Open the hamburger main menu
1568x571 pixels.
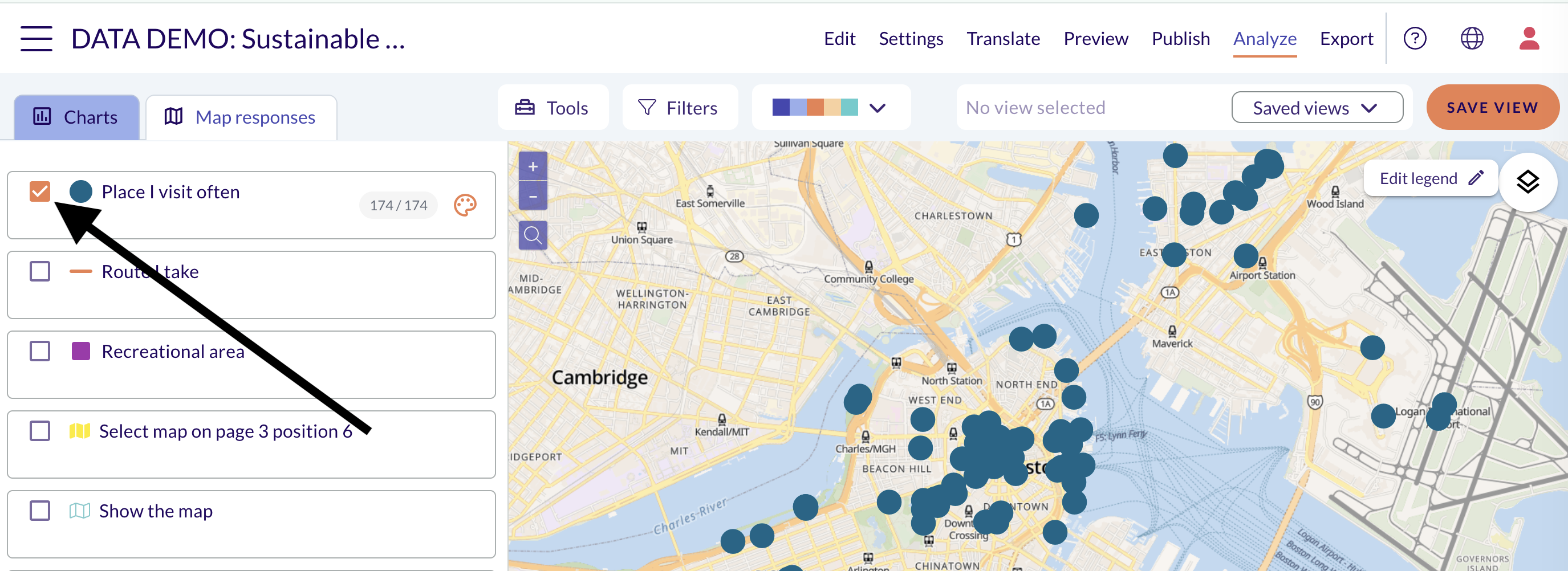tap(36, 39)
